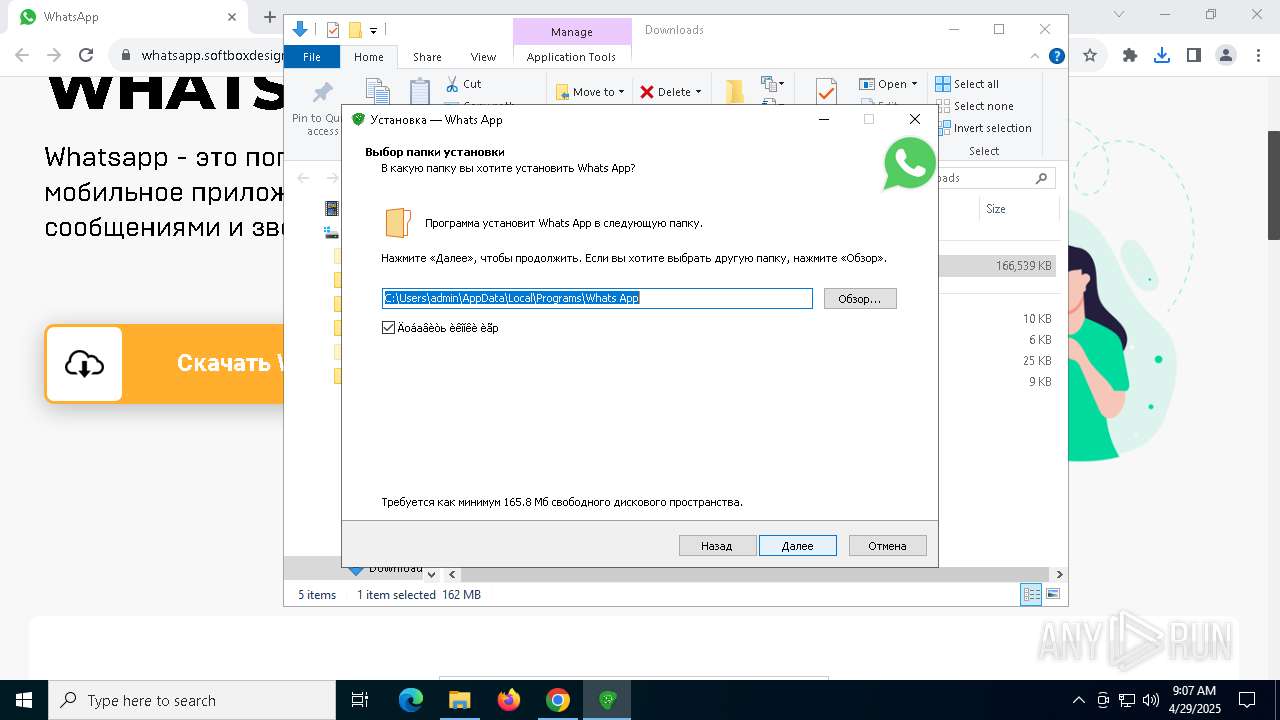Open the Move to dropdown

tap(590, 92)
